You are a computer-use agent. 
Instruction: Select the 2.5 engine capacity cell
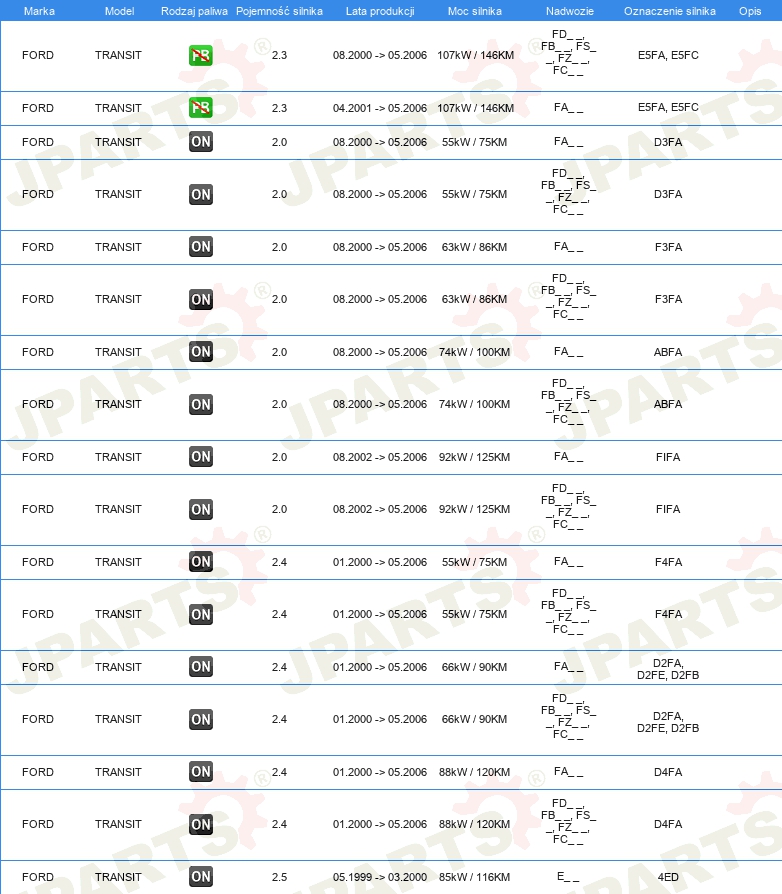point(279,877)
